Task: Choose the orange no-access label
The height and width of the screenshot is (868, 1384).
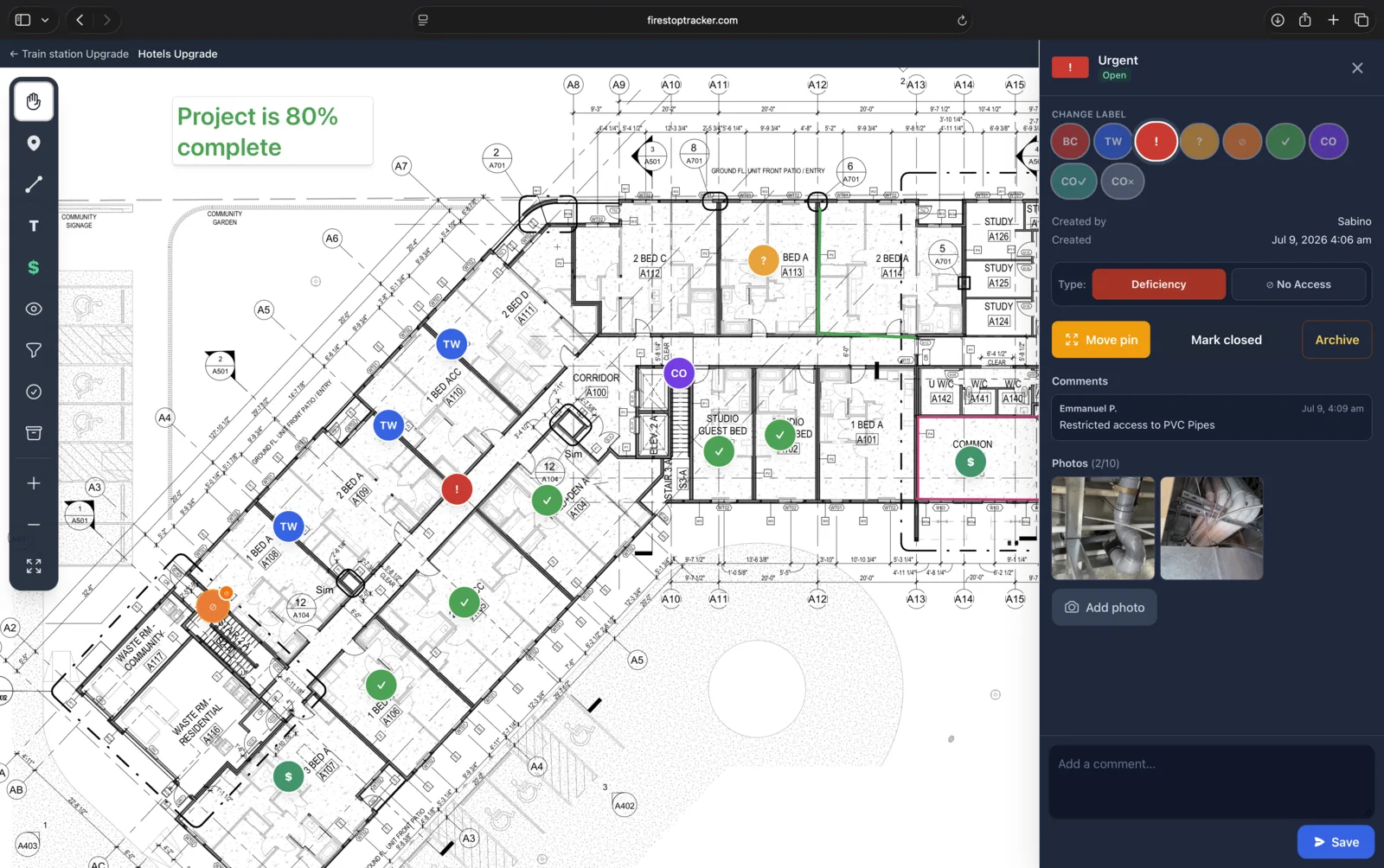Action: pos(1242,142)
